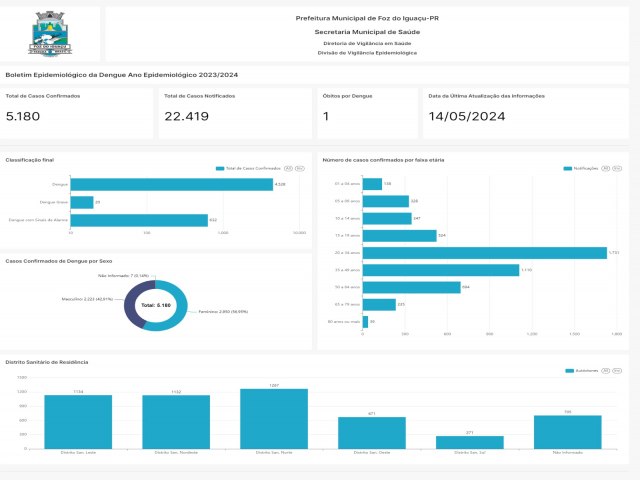Viewport: 640px width, 480px height.
Task: Click 'All' button in Distrito Sanitário chart
Action: pos(606,371)
